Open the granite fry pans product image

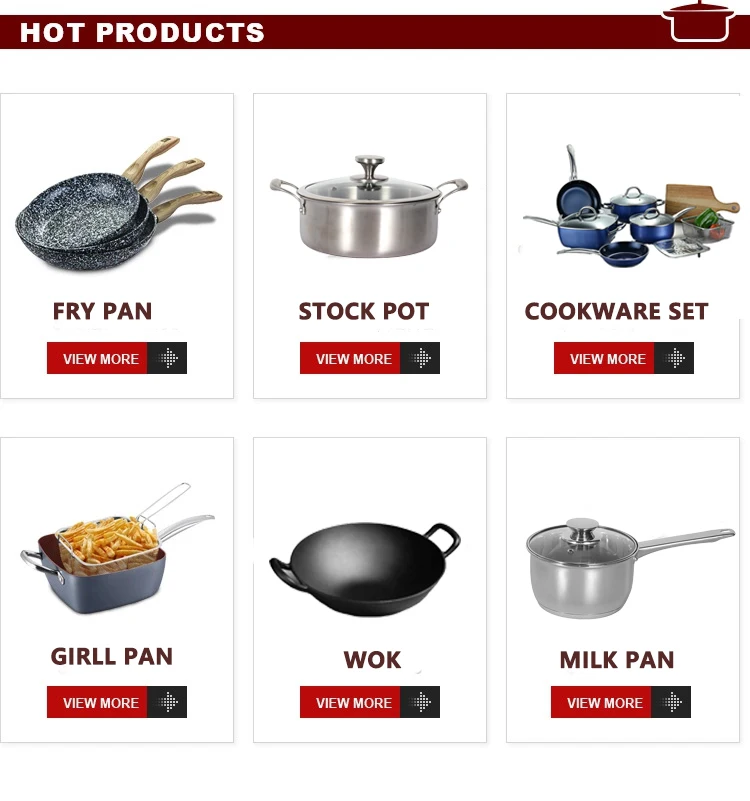pos(119,203)
